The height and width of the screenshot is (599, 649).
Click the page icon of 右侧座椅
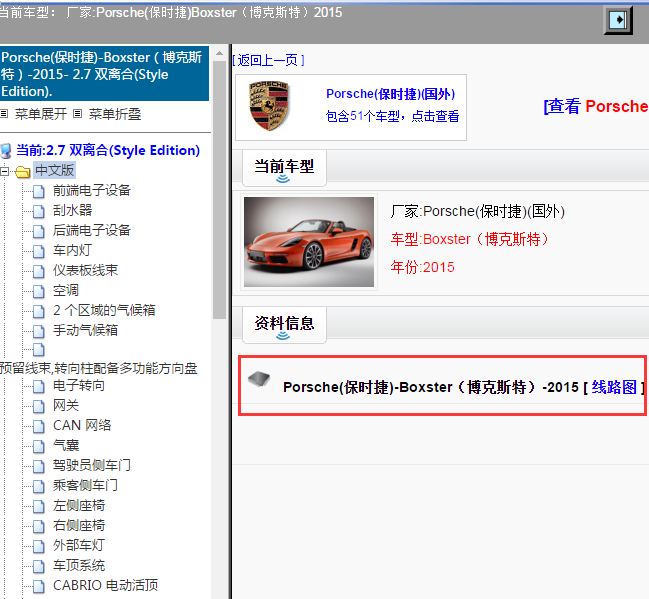pyautogui.click(x=38, y=526)
